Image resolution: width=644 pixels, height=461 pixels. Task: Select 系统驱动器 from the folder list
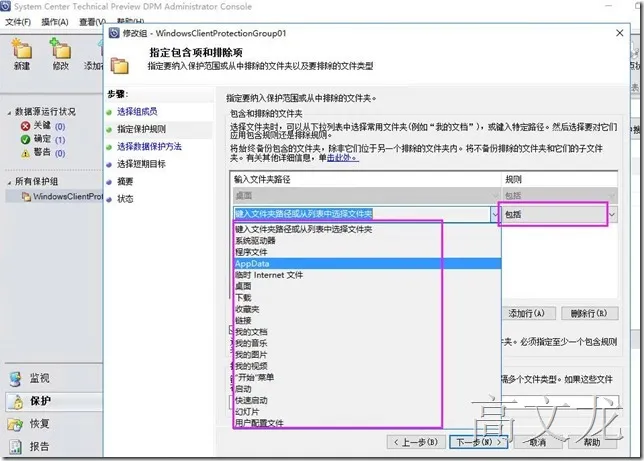click(x=367, y=241)
